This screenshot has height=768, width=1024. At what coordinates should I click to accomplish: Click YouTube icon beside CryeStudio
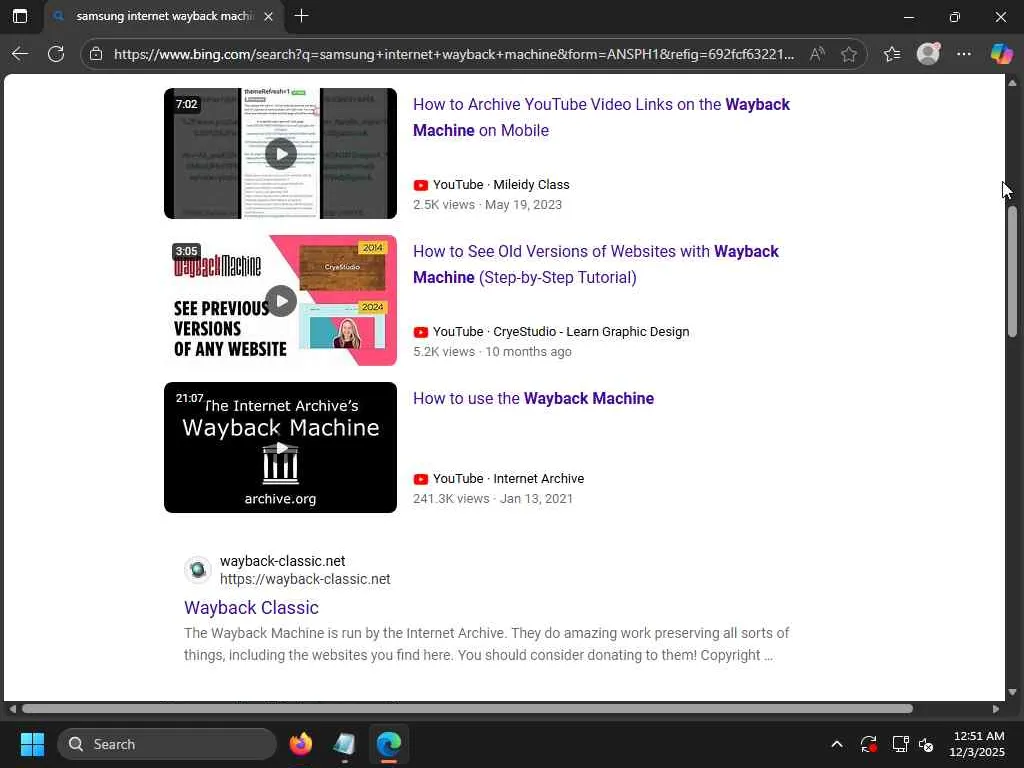tap(421, 332)
